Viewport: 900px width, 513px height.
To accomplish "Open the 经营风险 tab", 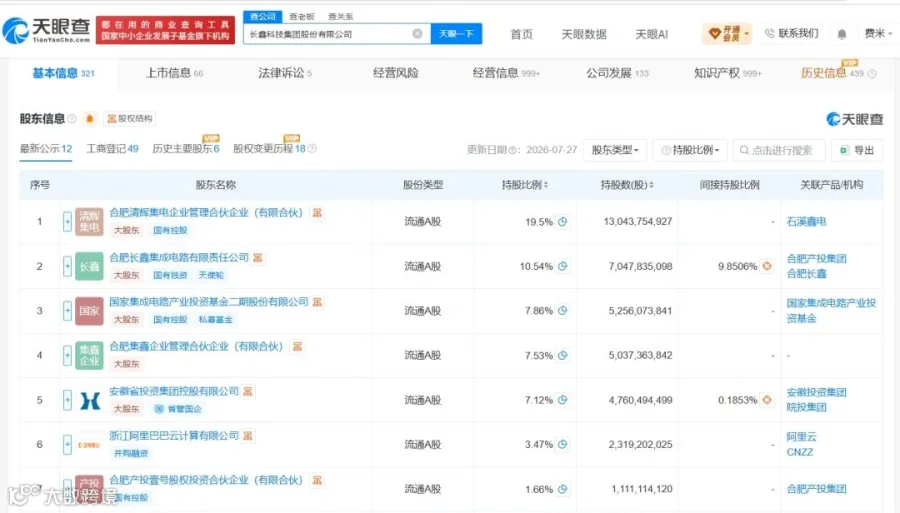I will coord(395,73).
